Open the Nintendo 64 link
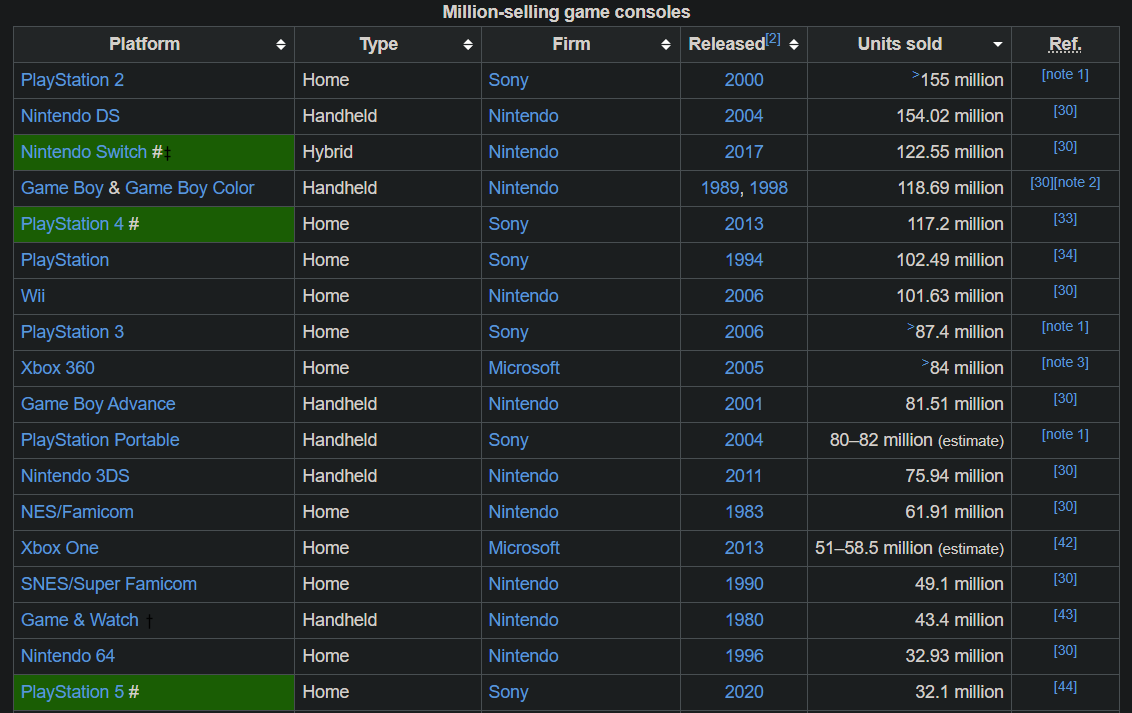Screen dimensions: 1132x713 [x=68, y=657]
